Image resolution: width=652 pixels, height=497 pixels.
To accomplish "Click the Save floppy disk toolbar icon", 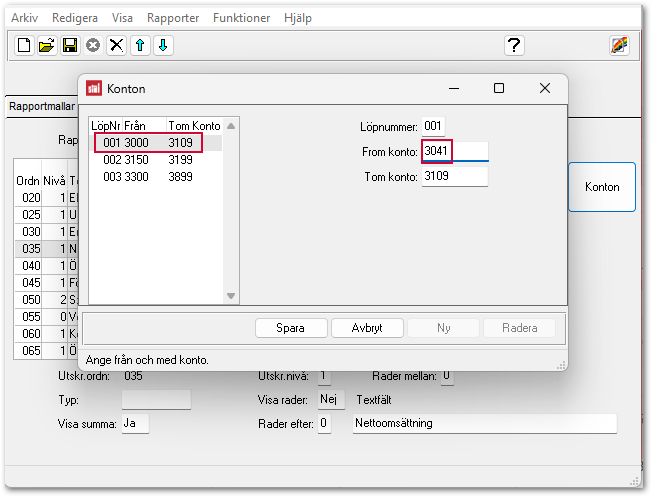I will (x=70, y=45).
